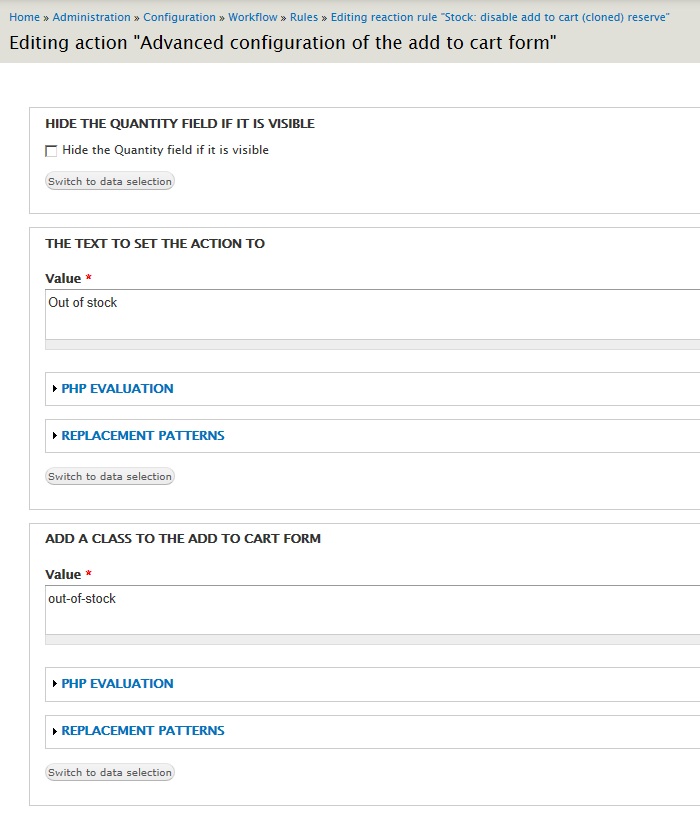Click the disclosure triangle beside PHP EVALUATION
The width and height of the screenshot is (700, 814).
[56, 389]
